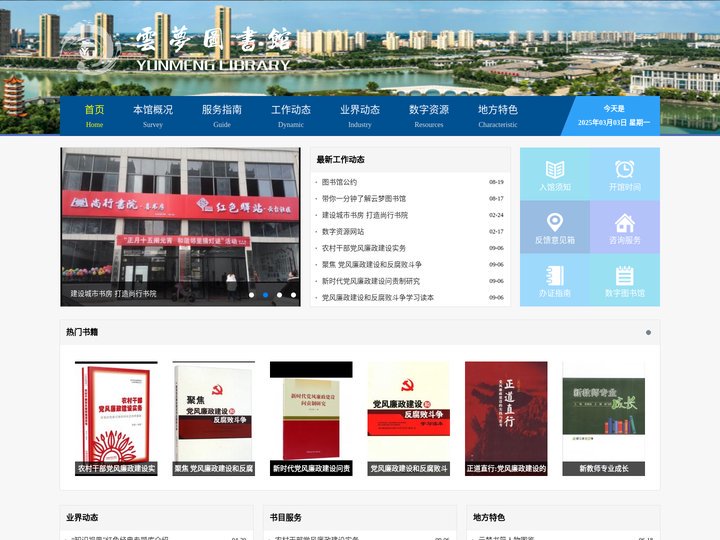Viewport: 720px width, 540px height.
Task: Open the 聚焦 党风廉政建设和反腐 book cover
Action: 214,418
